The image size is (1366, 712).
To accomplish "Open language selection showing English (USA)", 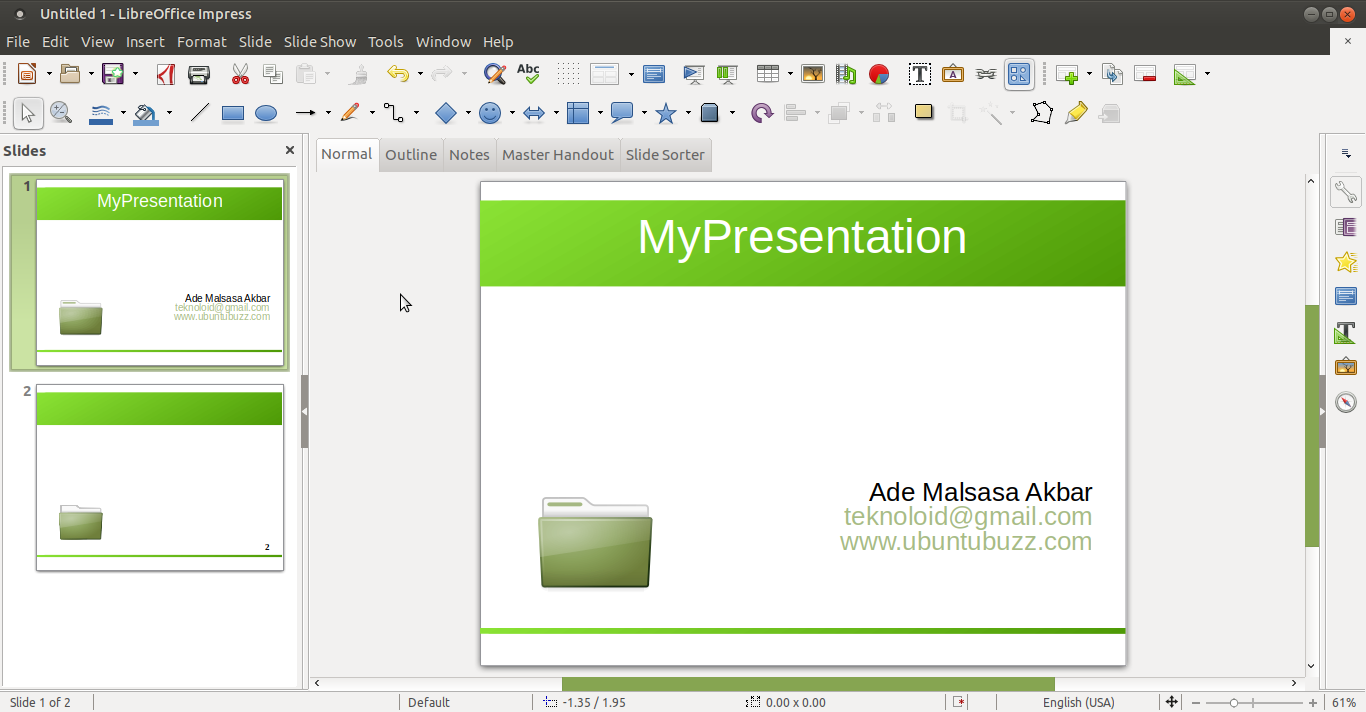I will (1079, 702).
